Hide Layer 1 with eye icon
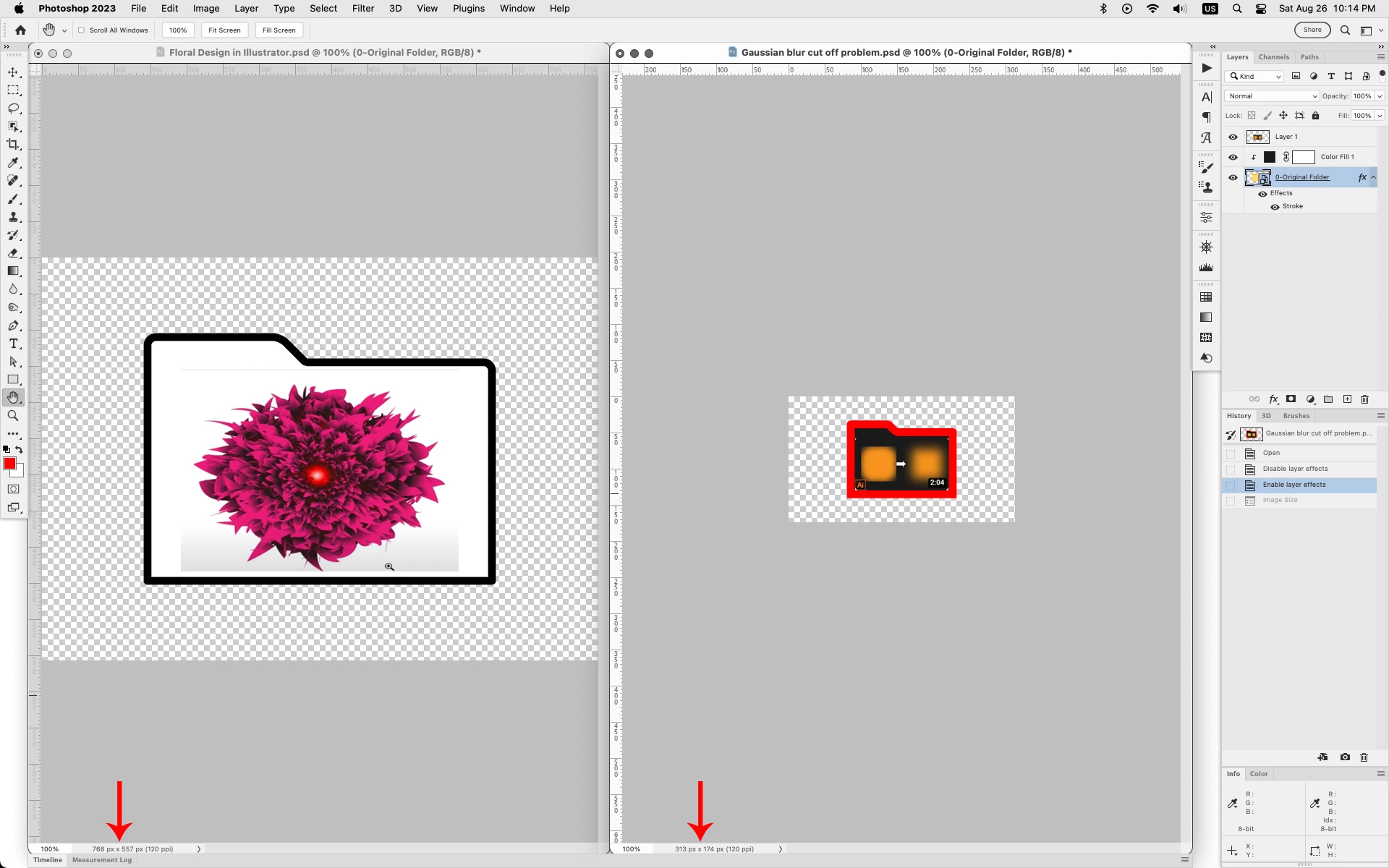 [x=1233, y=137]
